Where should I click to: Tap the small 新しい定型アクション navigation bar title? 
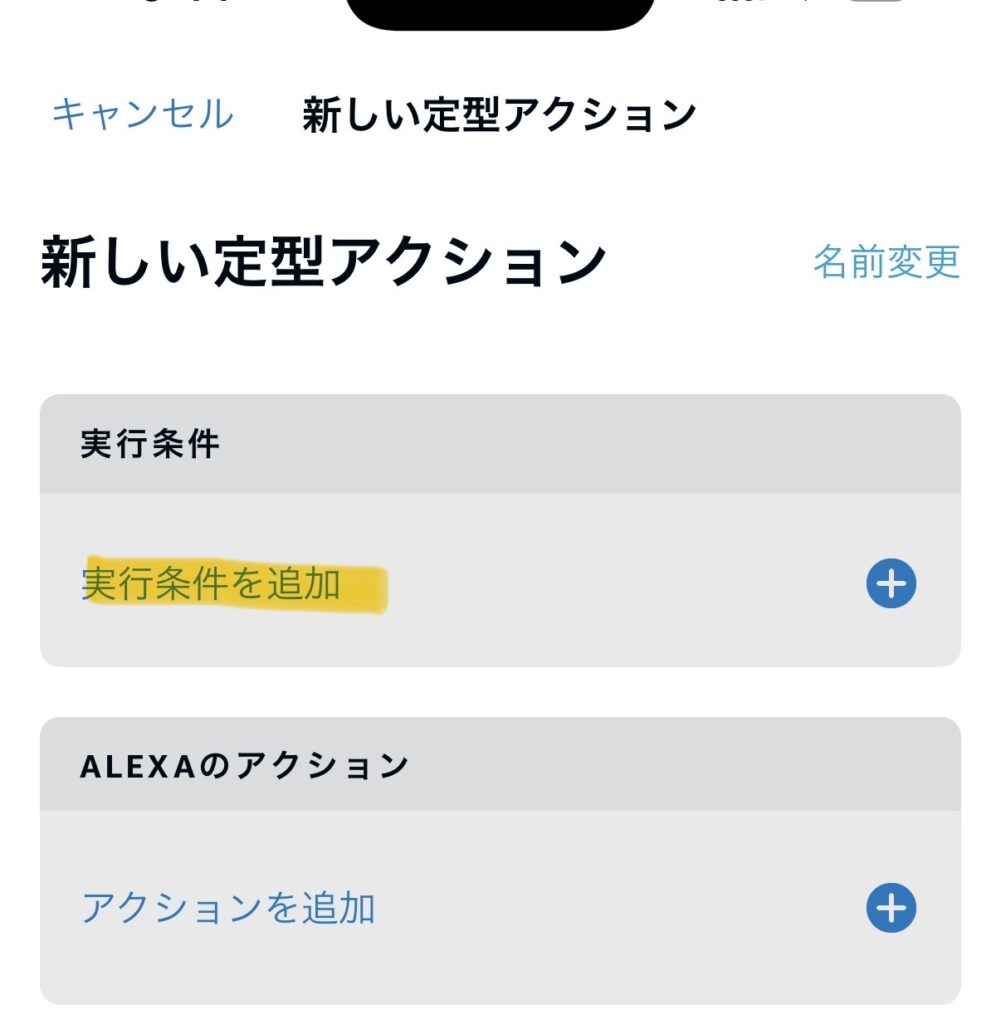click(x=498, y=116)
